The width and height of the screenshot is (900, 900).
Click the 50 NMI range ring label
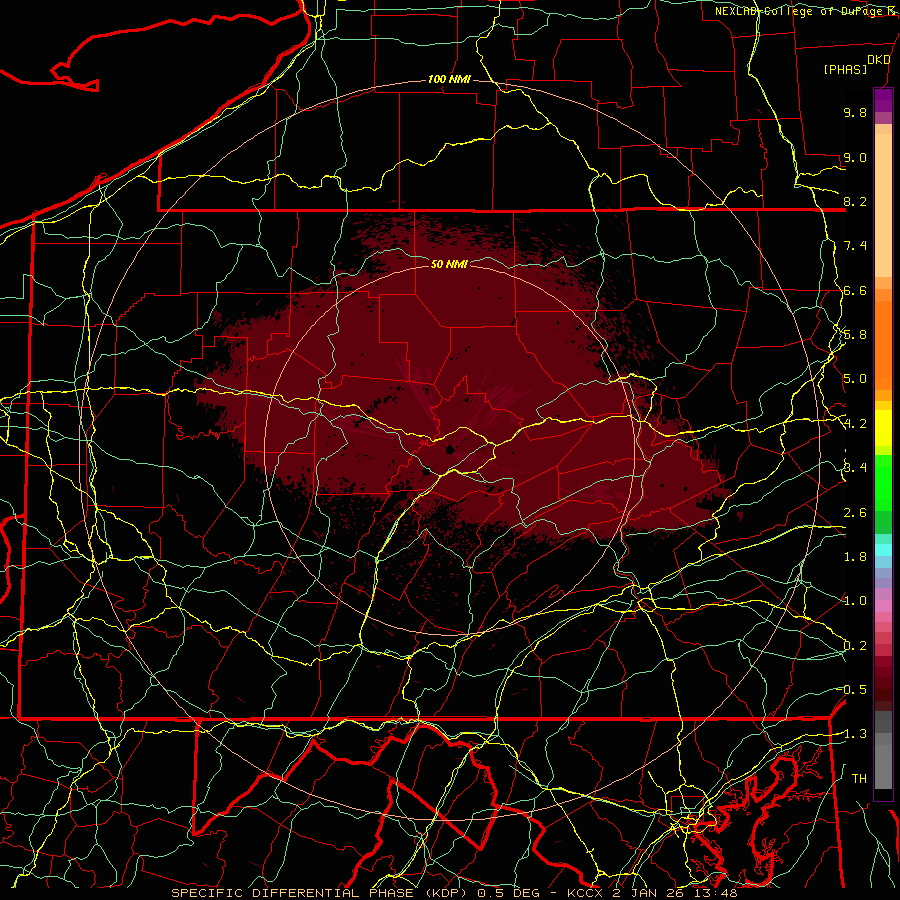(x=449, y=264)
